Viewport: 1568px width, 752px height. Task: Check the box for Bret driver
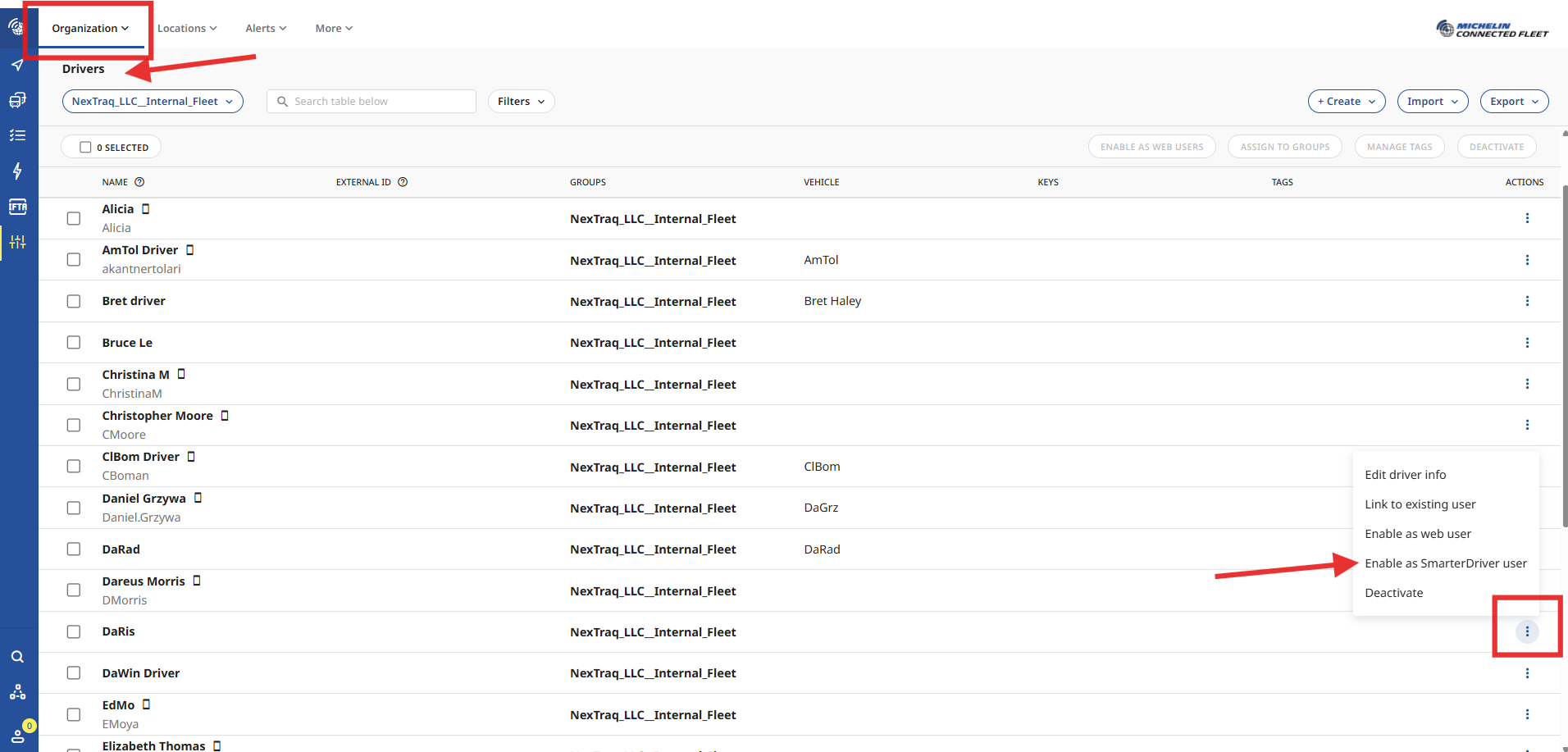pyautogui.click(x=74, y=301)
